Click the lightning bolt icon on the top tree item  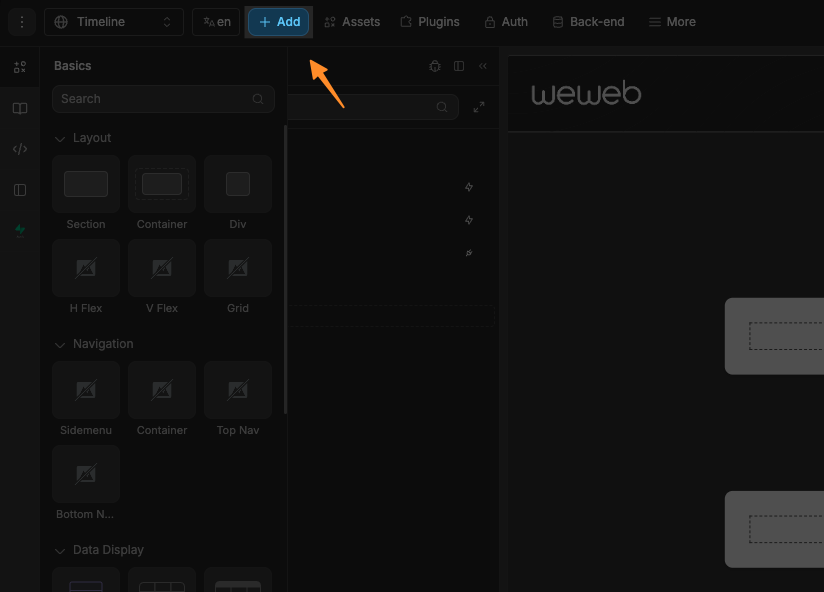(468, 187)
